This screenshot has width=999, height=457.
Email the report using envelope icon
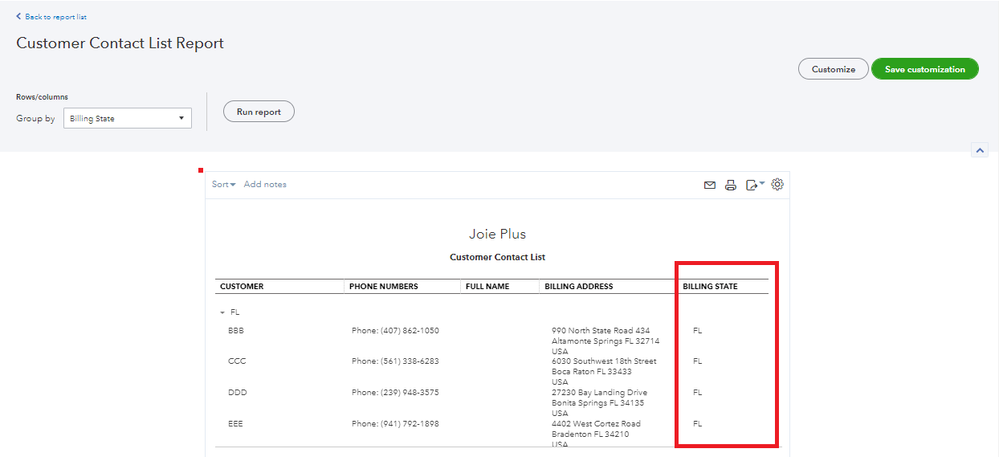coord(709,185)
